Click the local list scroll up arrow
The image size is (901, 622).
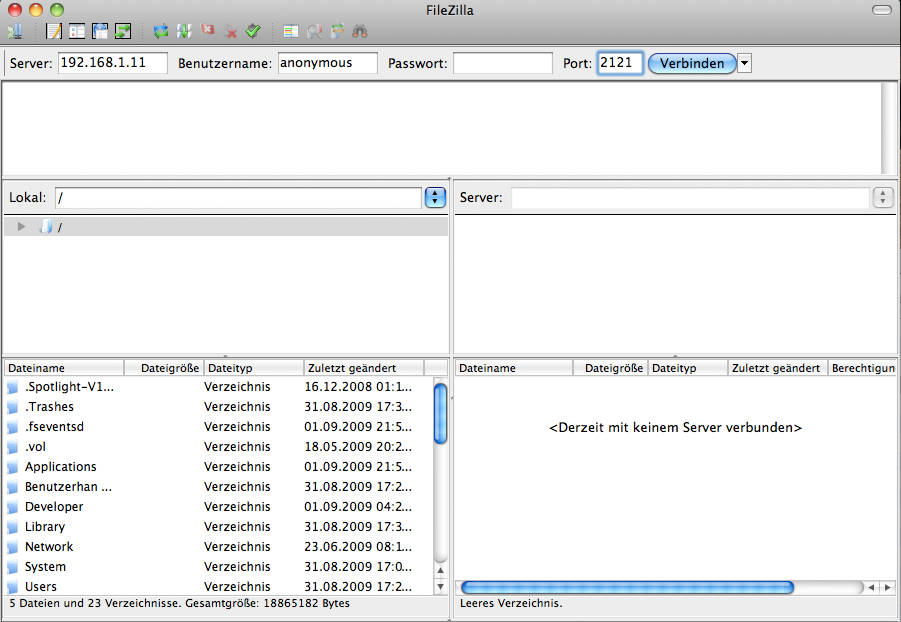pos(440,570)
